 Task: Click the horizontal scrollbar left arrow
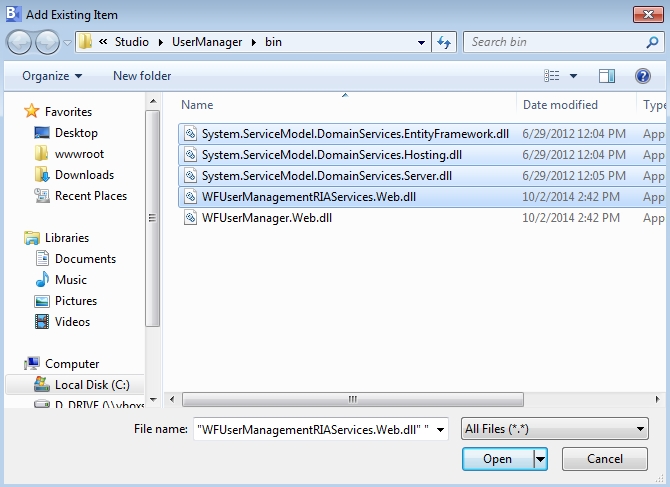click(172, 399)
